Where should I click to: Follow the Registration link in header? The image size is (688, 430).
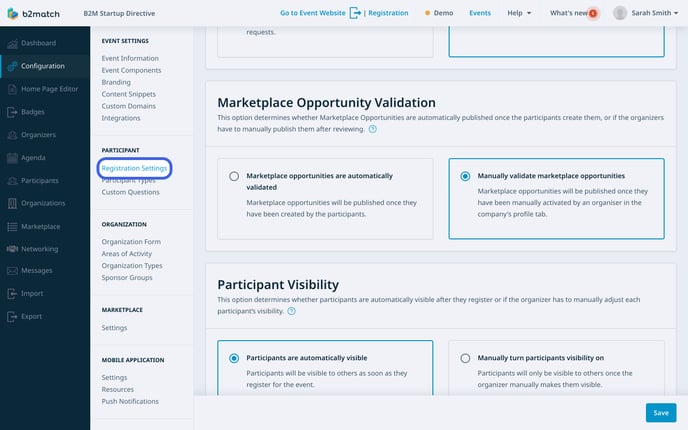389,13
